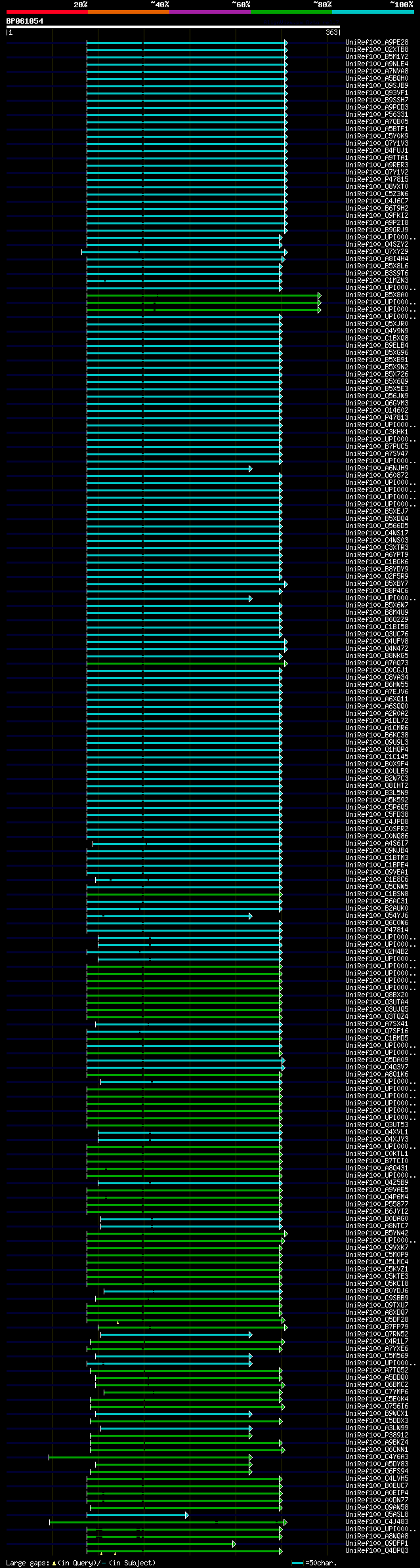The height and width of the screenshot is (1568, 420).
Task: Click the purple ~60% identity legend segment
Action: tap(210, 11)
